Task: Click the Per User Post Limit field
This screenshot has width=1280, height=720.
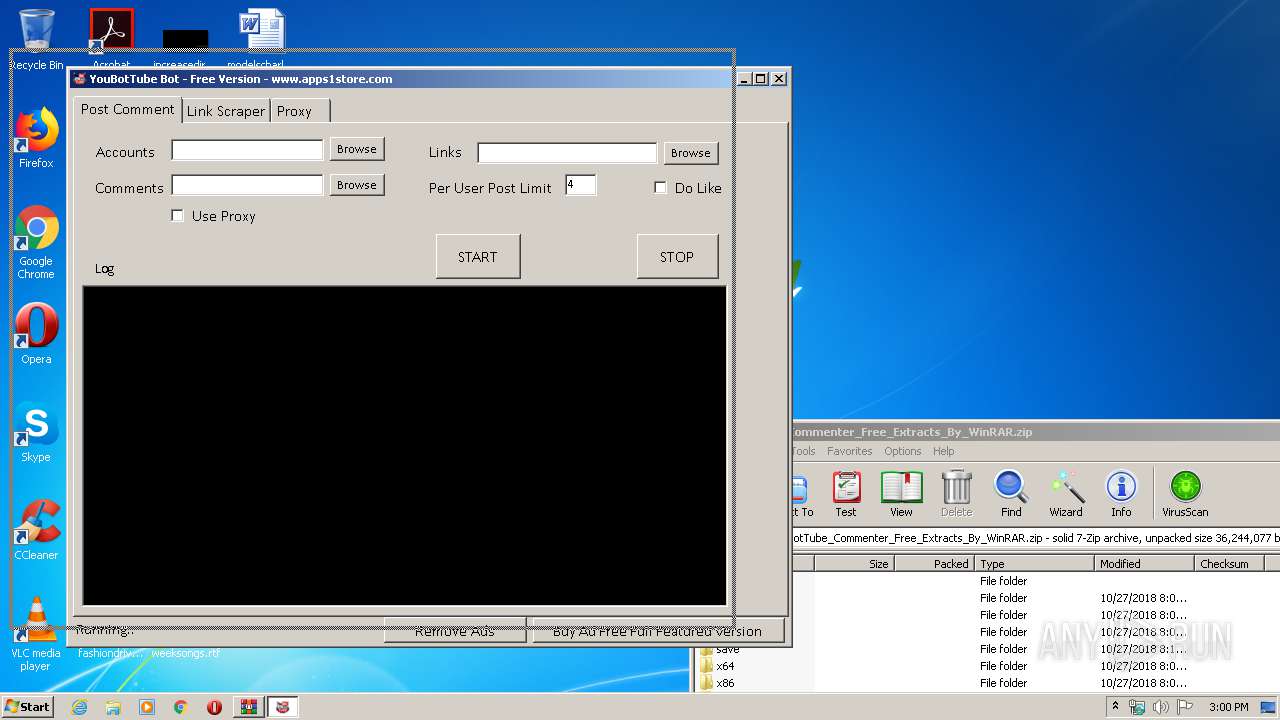Action: [580, 185]
